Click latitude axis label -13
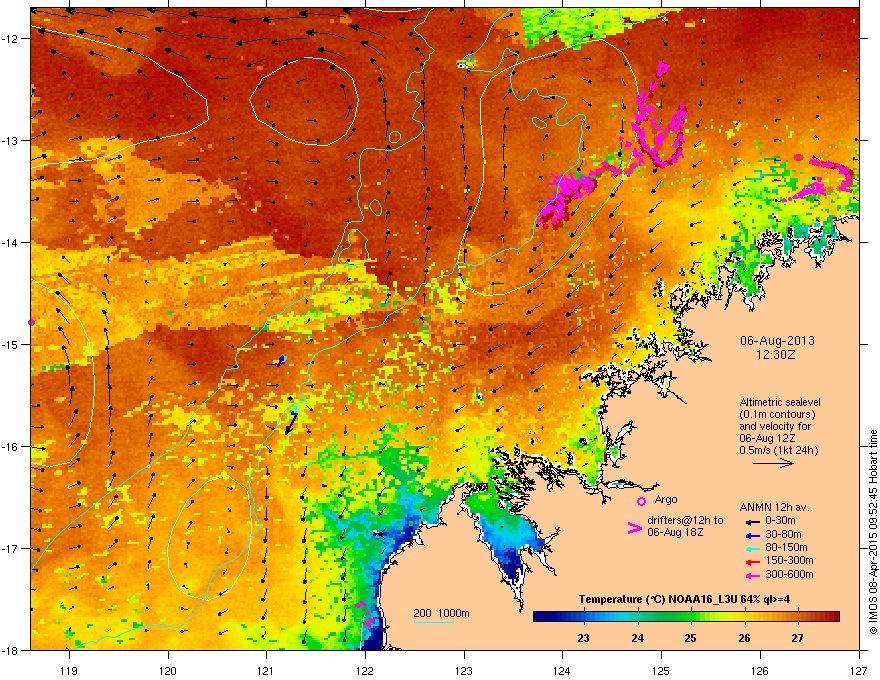880x680 pixels. point(10,140)
